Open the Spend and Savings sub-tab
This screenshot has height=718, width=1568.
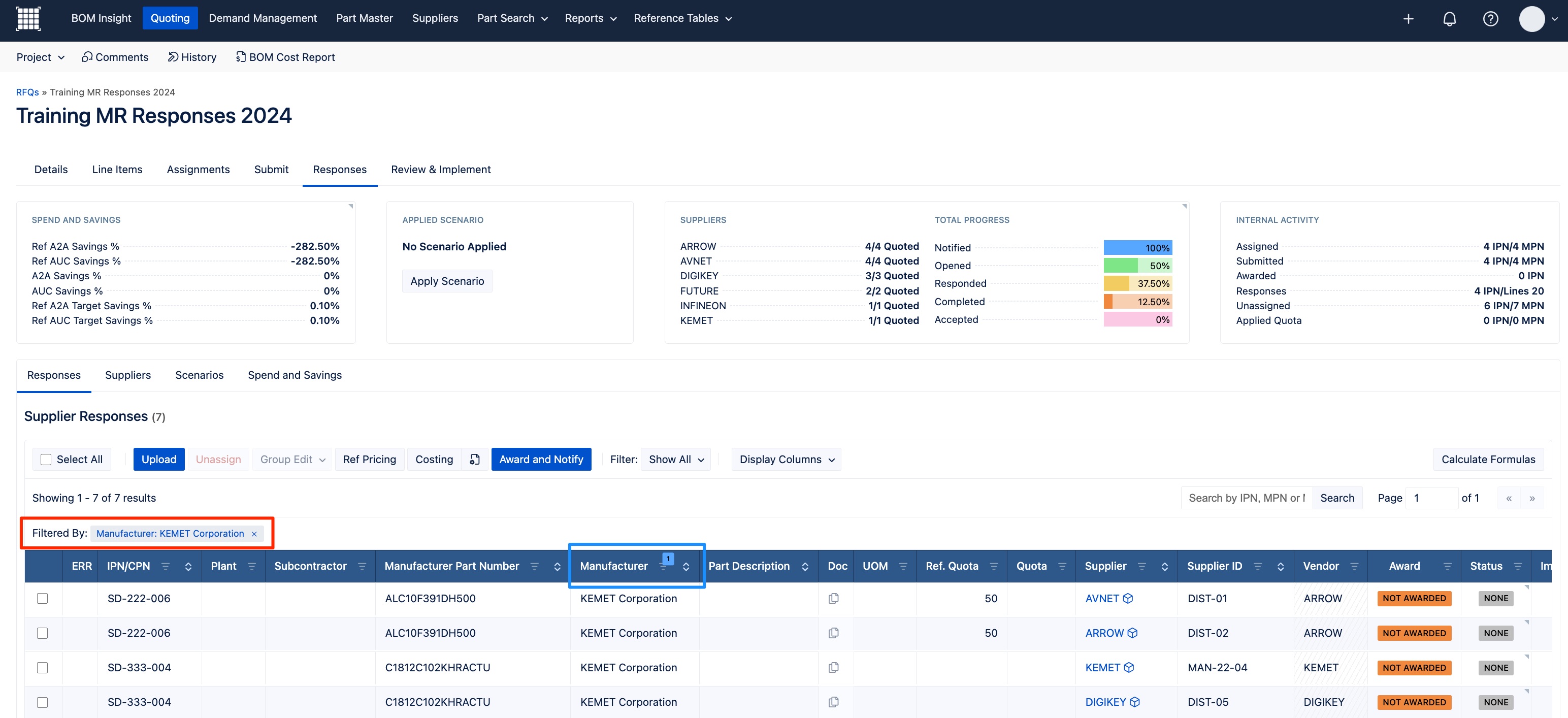pyautogui.click(x=295, y=375)
